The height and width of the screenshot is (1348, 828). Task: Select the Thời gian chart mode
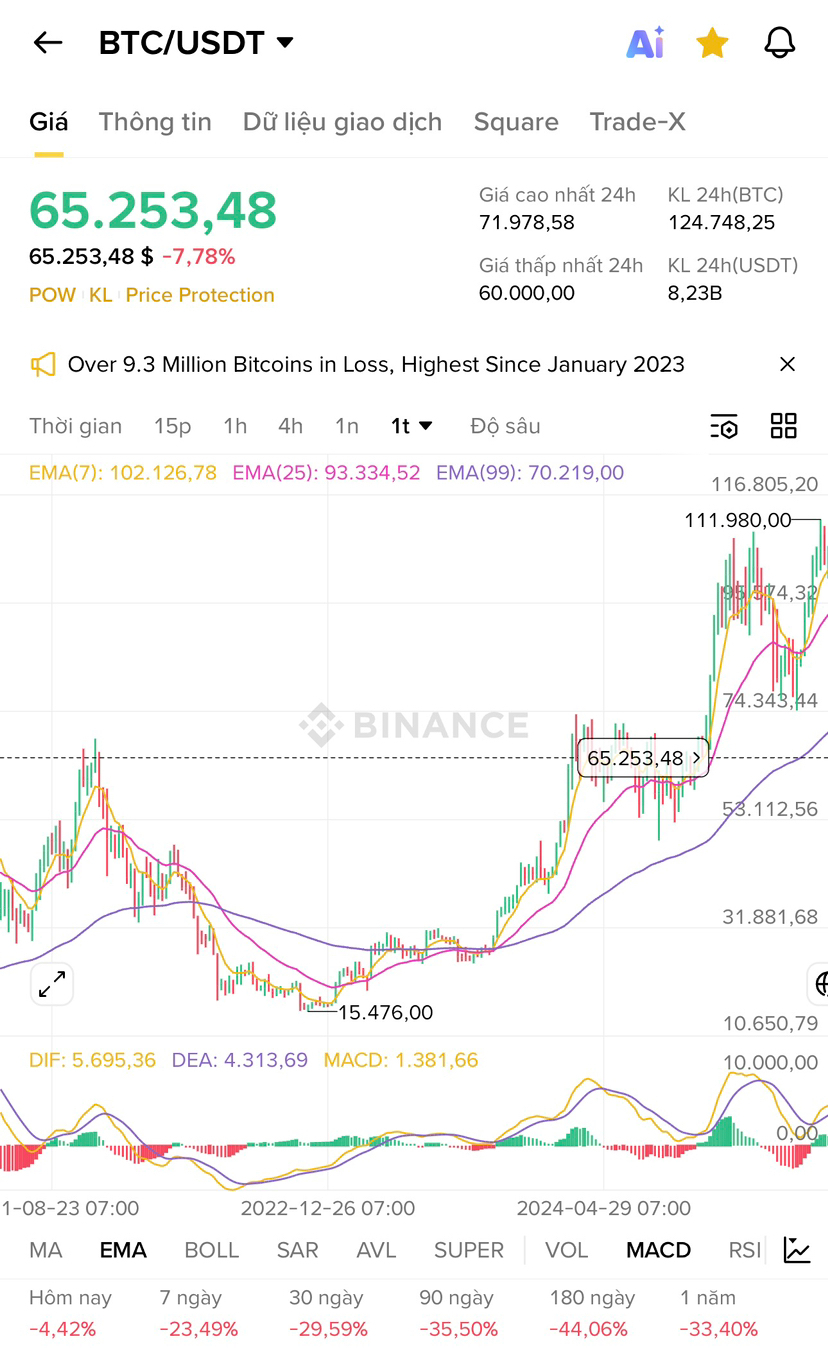(76, 426)
